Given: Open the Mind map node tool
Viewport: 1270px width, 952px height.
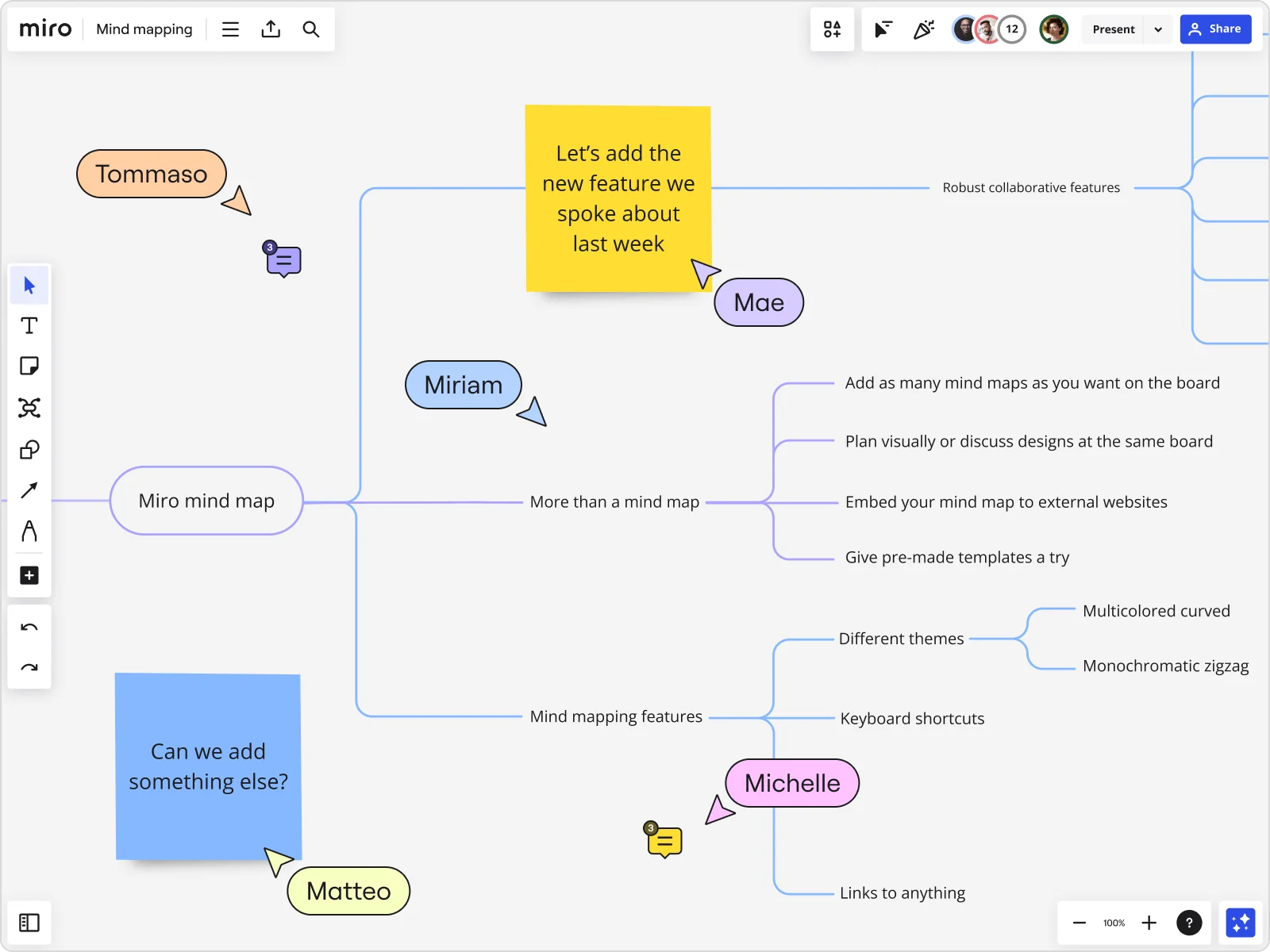Looking at the screenshot, I should [29, 407].
